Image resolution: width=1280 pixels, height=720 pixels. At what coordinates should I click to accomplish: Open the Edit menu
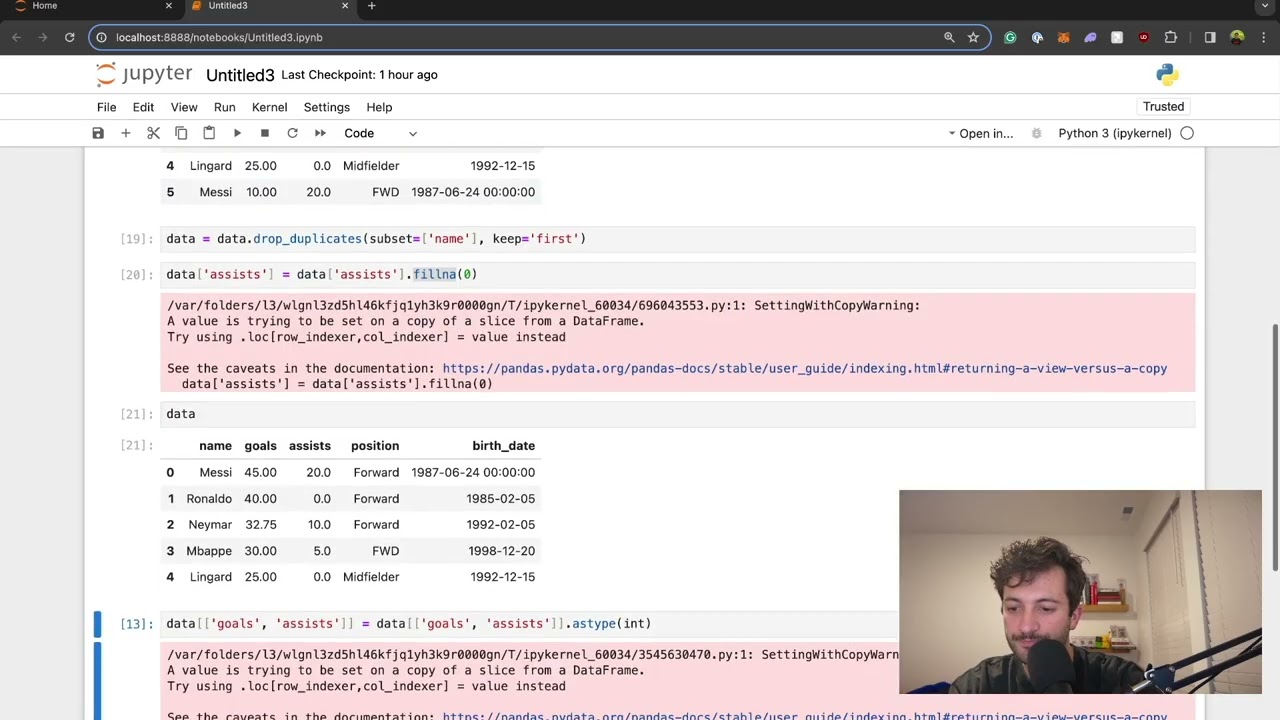click(x=143, y=107)
